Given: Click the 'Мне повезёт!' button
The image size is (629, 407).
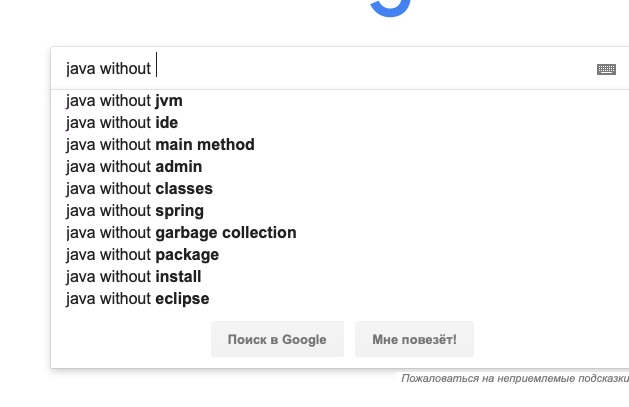Looking at the screenshot, I should click(414, 339).
